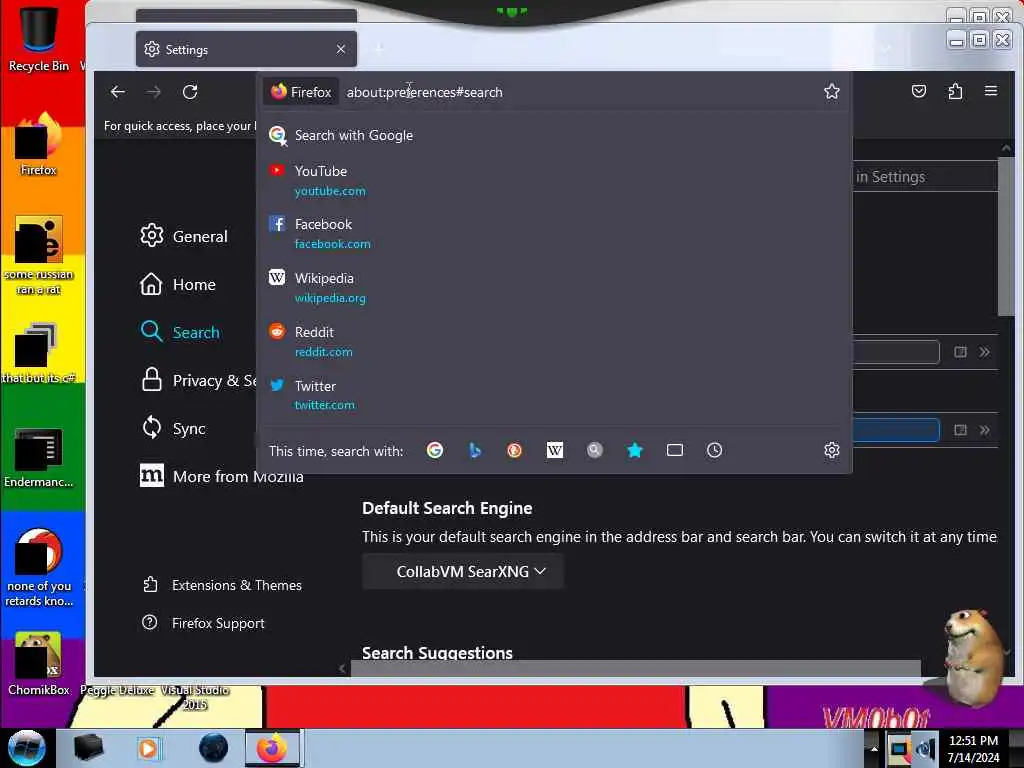Click the address bar URL text
This screenshot has width=1024, height=768.
(x=424, y=92)
